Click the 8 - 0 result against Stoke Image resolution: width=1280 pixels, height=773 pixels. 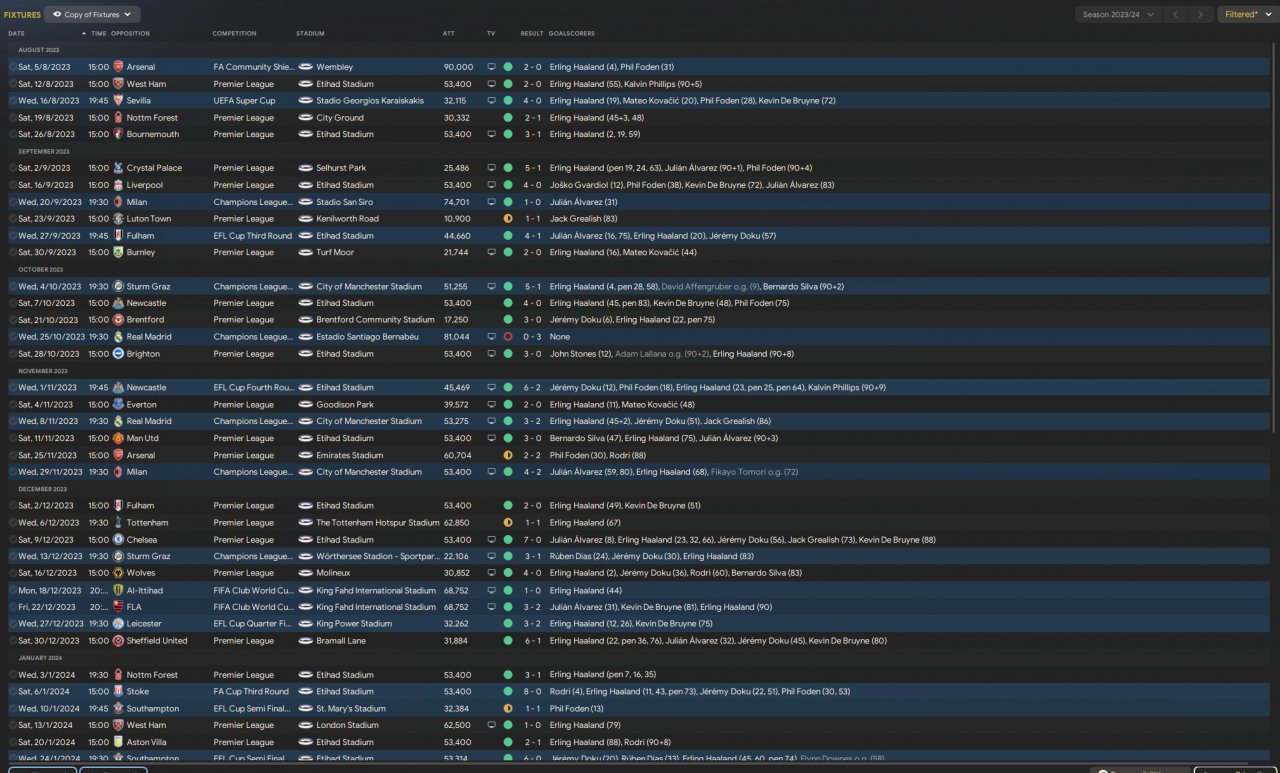[532, 692]
